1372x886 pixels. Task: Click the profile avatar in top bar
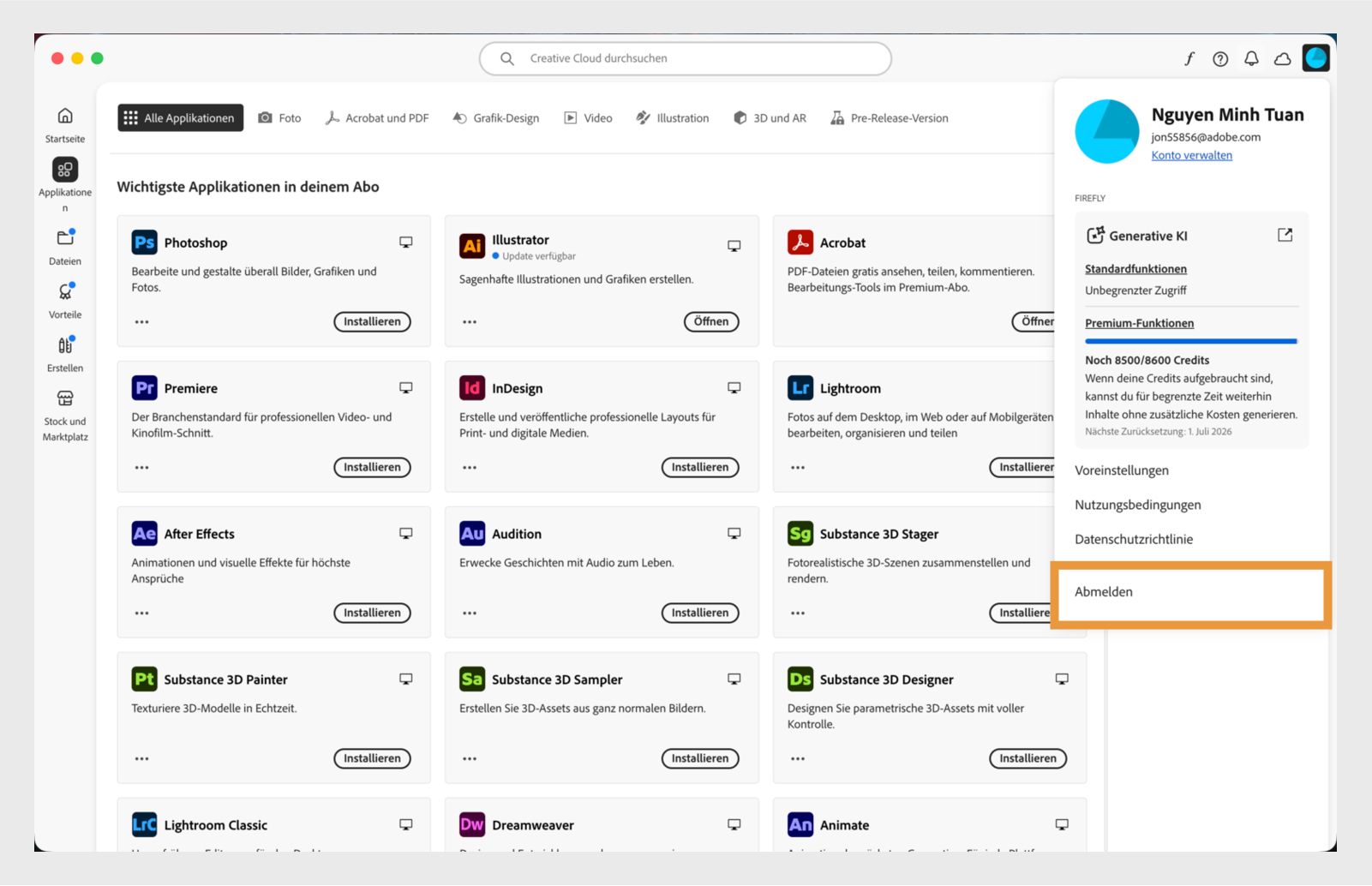[1316, 58]
